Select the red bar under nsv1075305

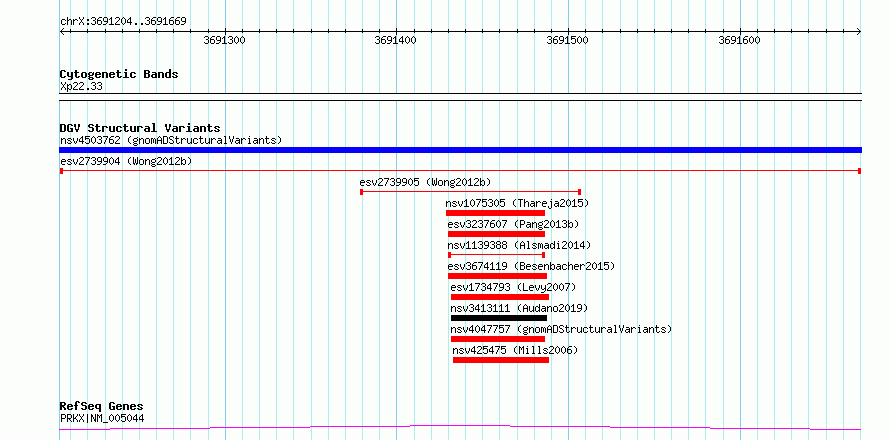pyautogui.click(x=496, y=213)
